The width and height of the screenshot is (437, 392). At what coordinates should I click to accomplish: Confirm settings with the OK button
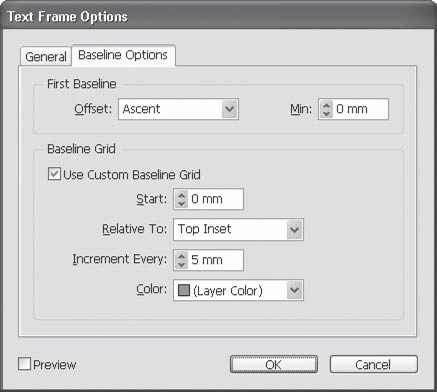tap(274, 364)
